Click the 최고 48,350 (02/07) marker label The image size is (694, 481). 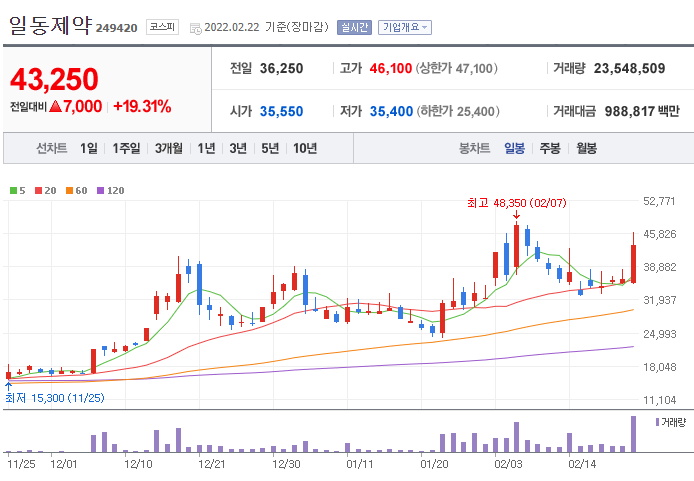517,203
